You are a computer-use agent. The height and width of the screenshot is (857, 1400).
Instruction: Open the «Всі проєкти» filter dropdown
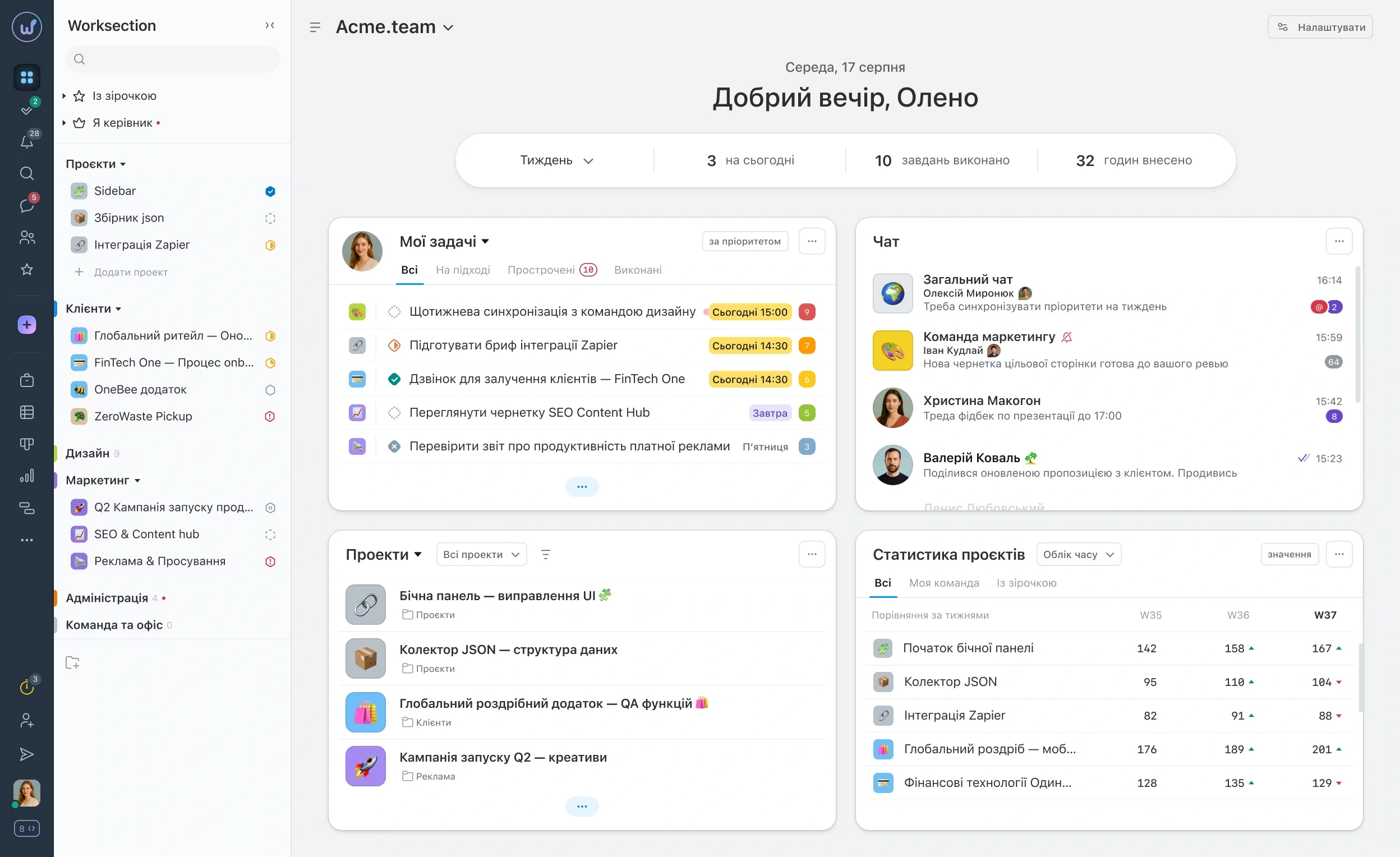click(x=481, y=554)
